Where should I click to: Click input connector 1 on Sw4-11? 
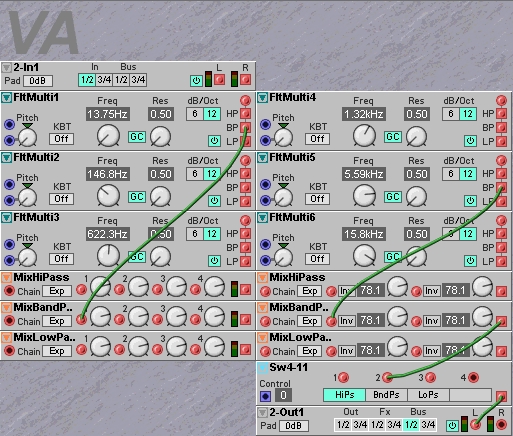tap(344, 377)
